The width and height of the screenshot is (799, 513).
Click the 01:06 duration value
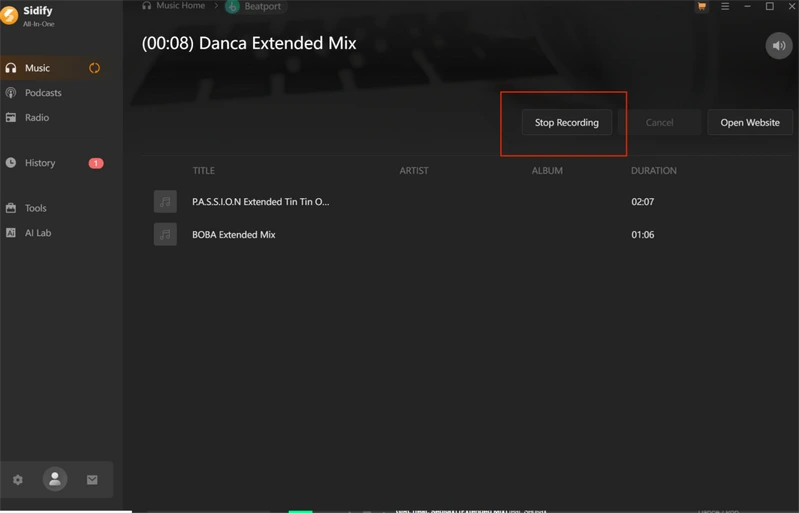643,235
